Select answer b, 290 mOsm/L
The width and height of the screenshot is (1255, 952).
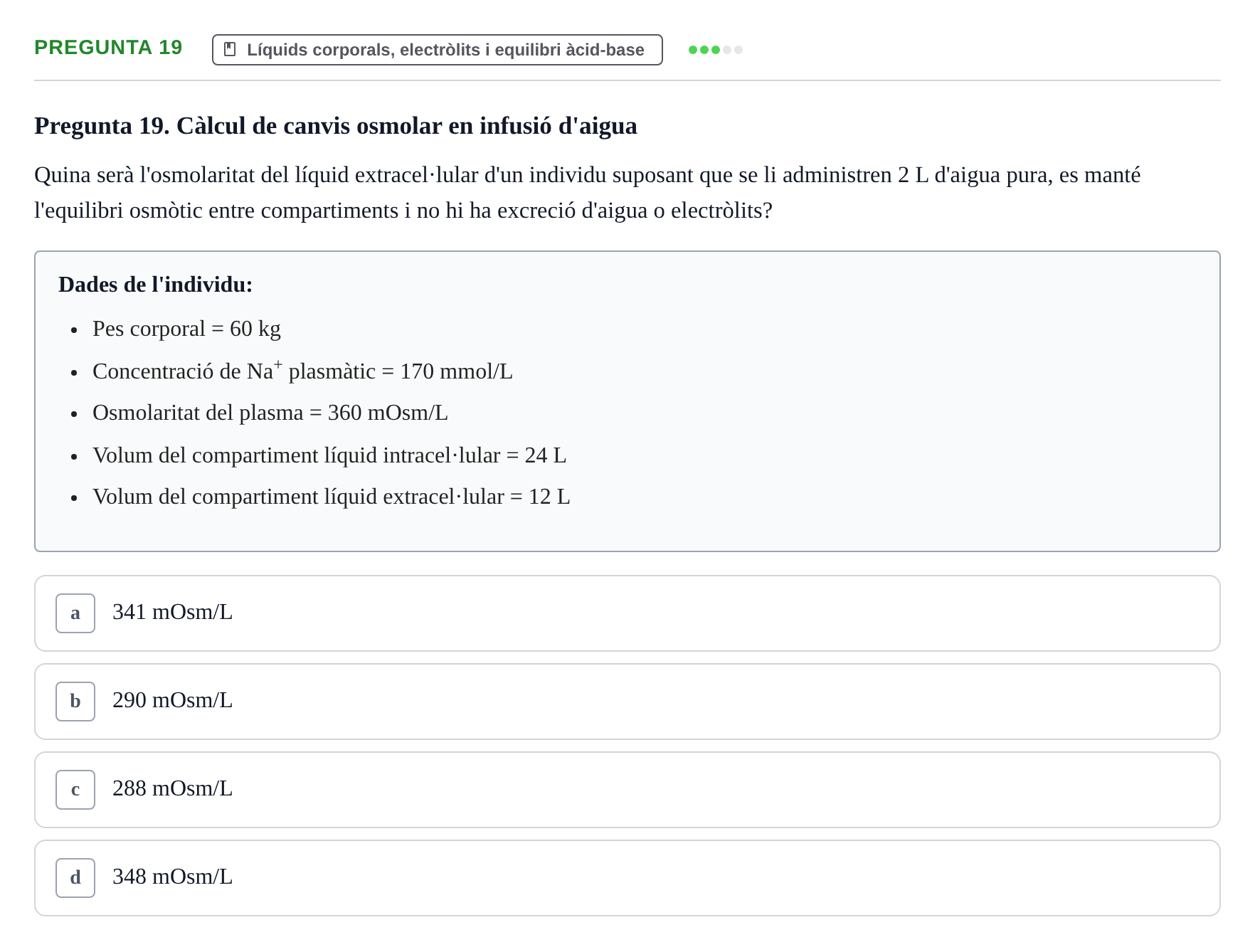click(627, 702)
